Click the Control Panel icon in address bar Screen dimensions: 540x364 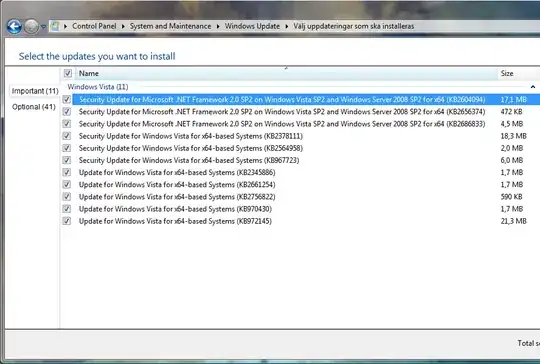point(55,26)
